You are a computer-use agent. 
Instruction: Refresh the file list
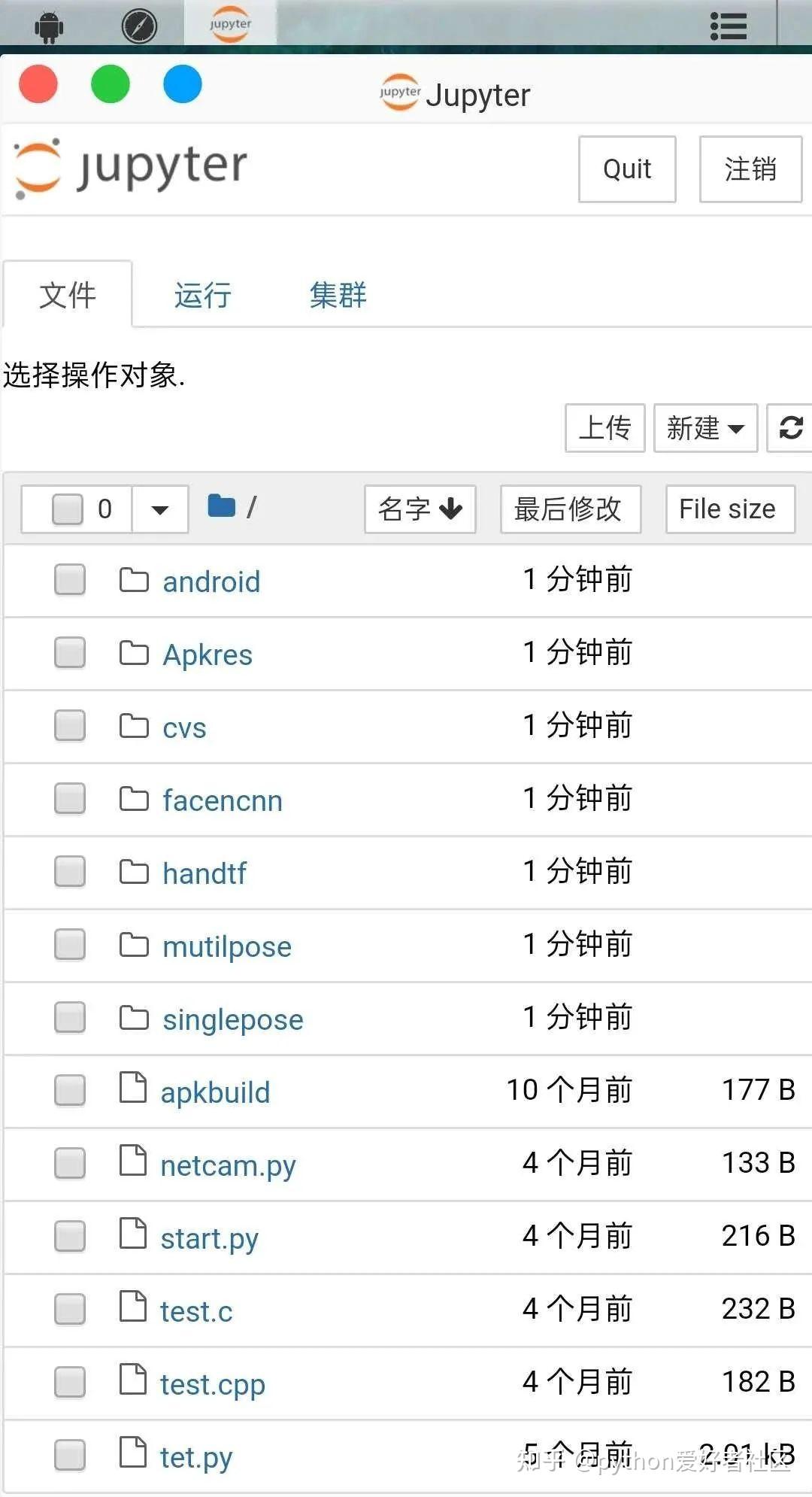[789, 428]
